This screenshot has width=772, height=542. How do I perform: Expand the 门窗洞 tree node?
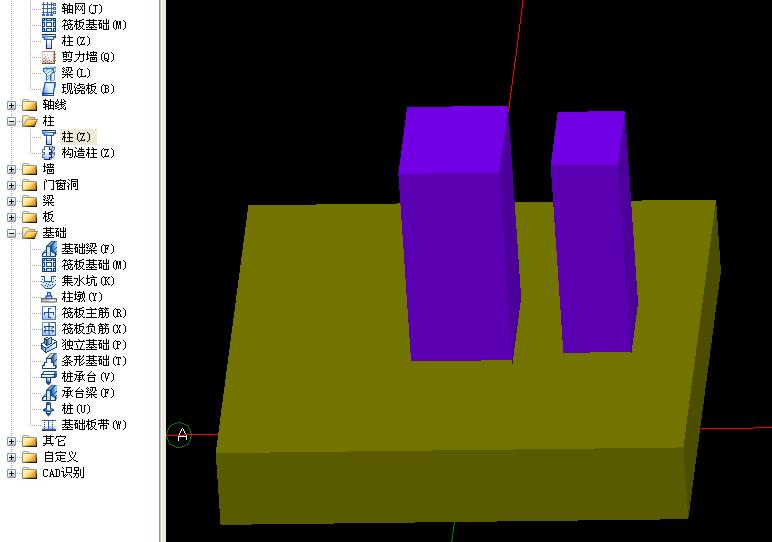point(11,185)
